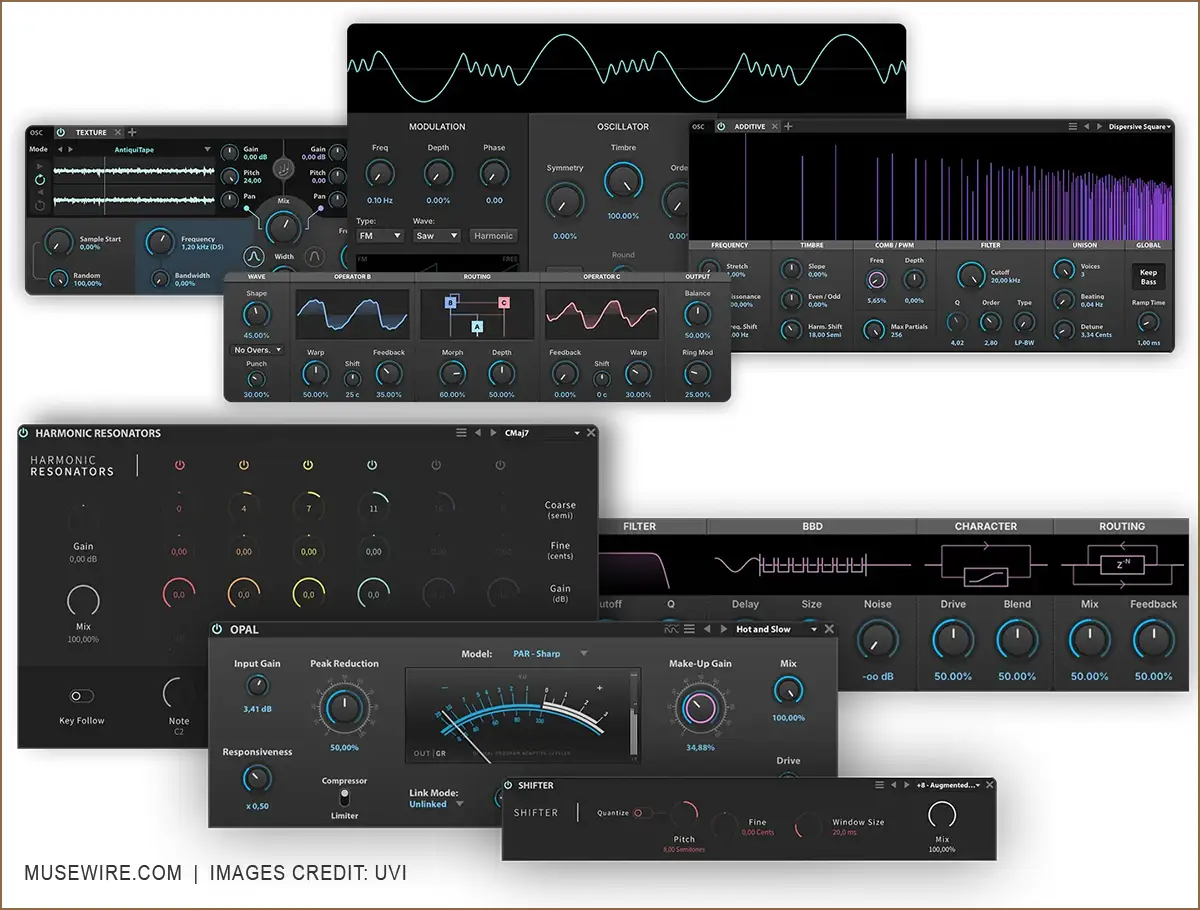1200x910 pixels.
Task: Open the Additive hamburger menu
Action: coord(1072,127)
